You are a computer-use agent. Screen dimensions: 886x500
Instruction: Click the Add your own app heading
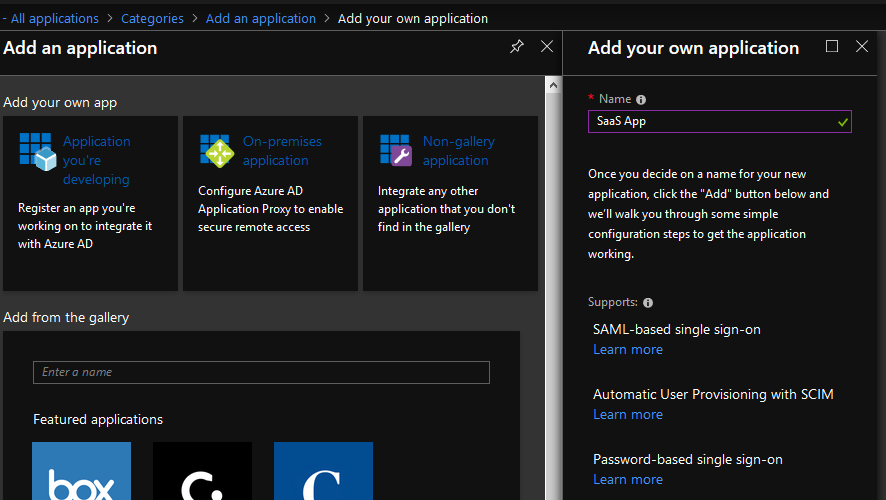coord(60,103)
